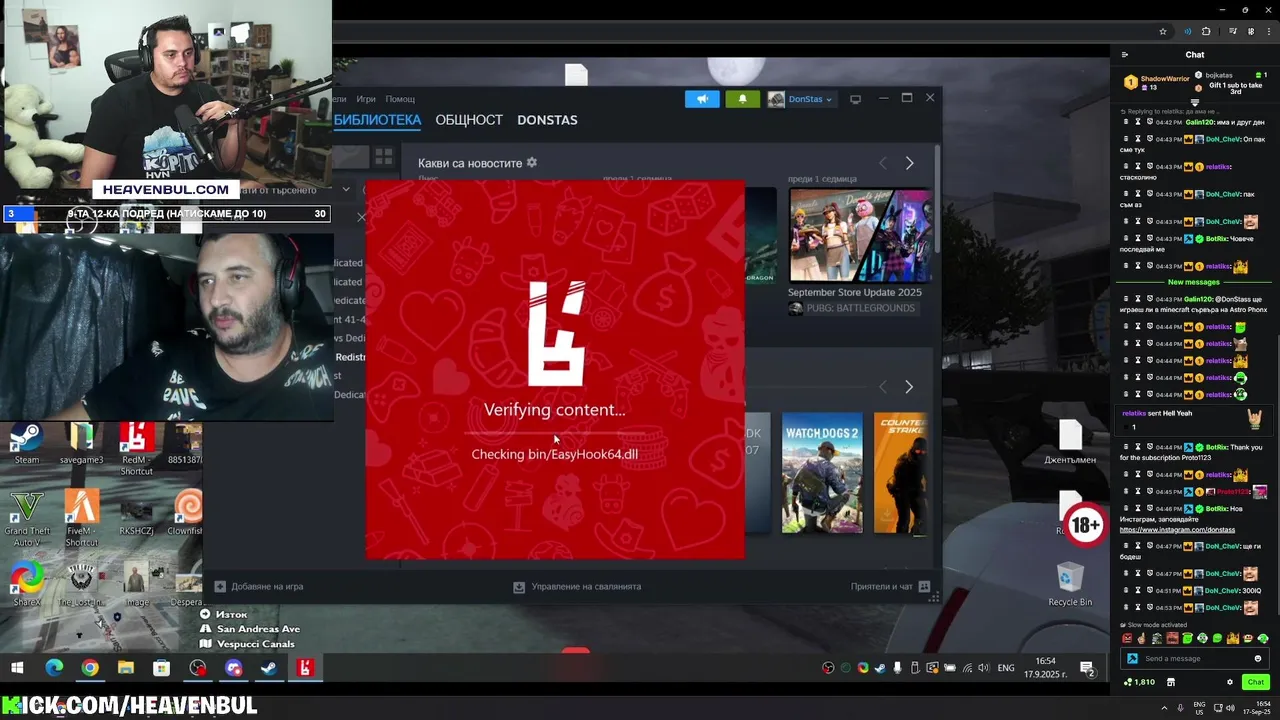Collapse chat panel toggle icon
Image resolution: width=1280 pixels, height=720 pixels.
point(1125,55)
